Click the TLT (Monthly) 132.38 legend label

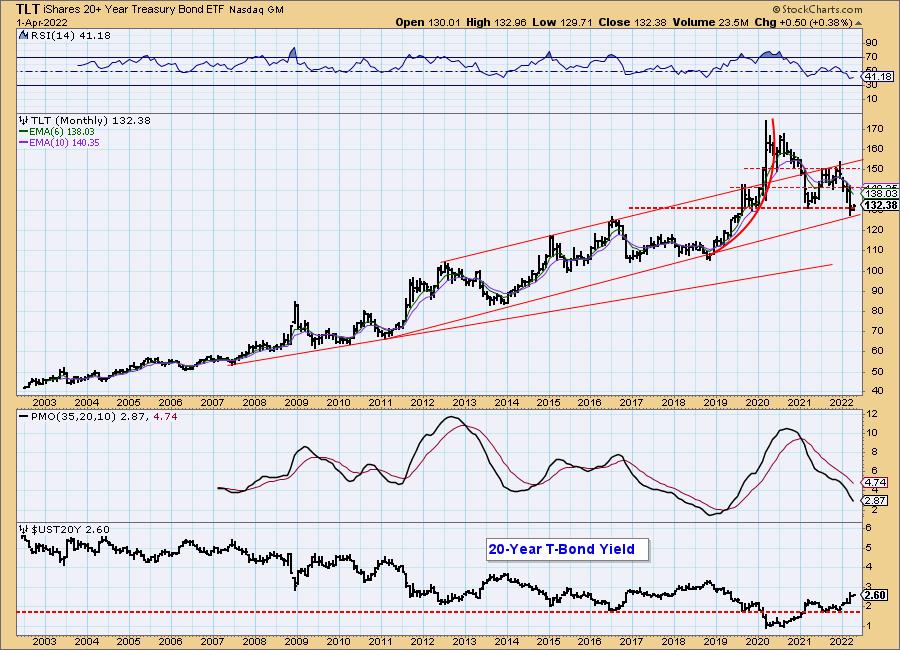point(91,121)
